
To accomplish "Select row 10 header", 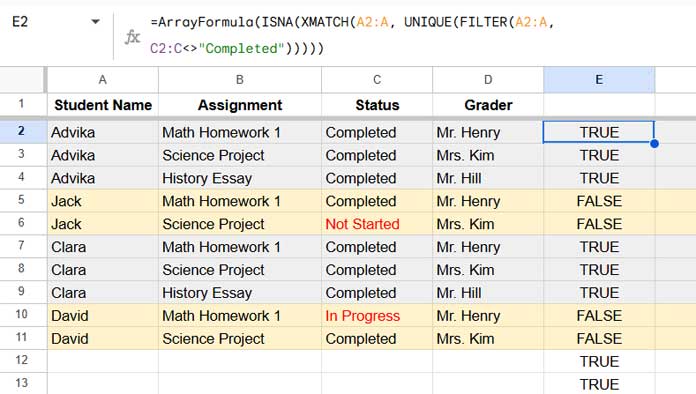I will pos(21,315).
